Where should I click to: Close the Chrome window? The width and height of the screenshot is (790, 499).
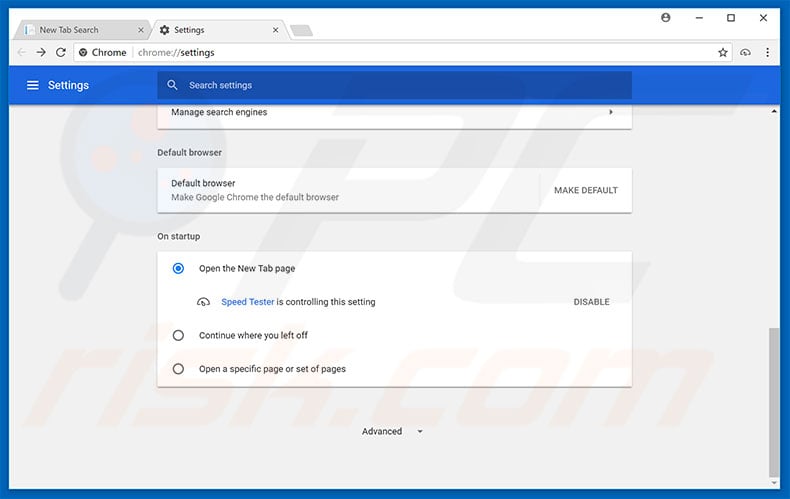763,18
